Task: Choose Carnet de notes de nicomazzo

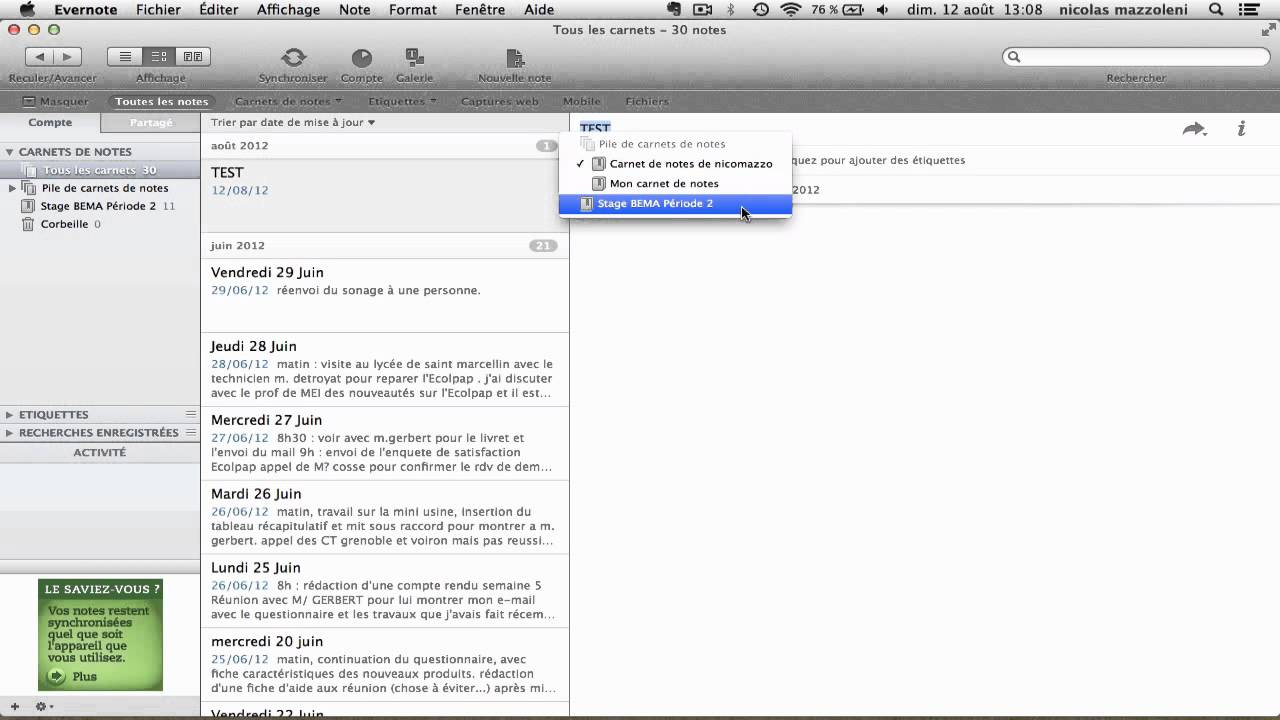Action: pyautogui.click(x=675, y=164)
